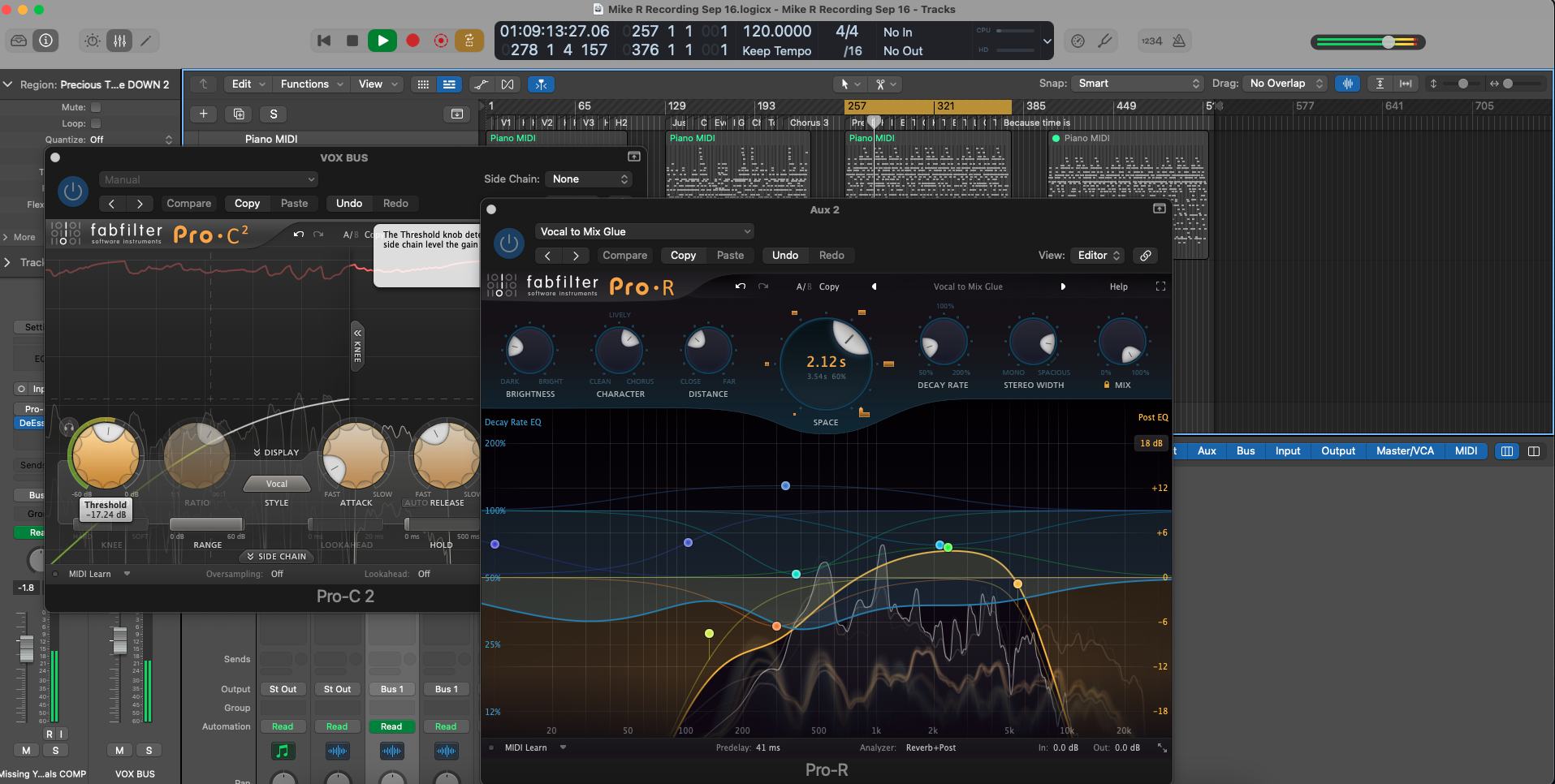The width and height of the screenshot is (1555, 784).
Task: Collapse the Region inspector disclosure arrow
Action: 8,84
